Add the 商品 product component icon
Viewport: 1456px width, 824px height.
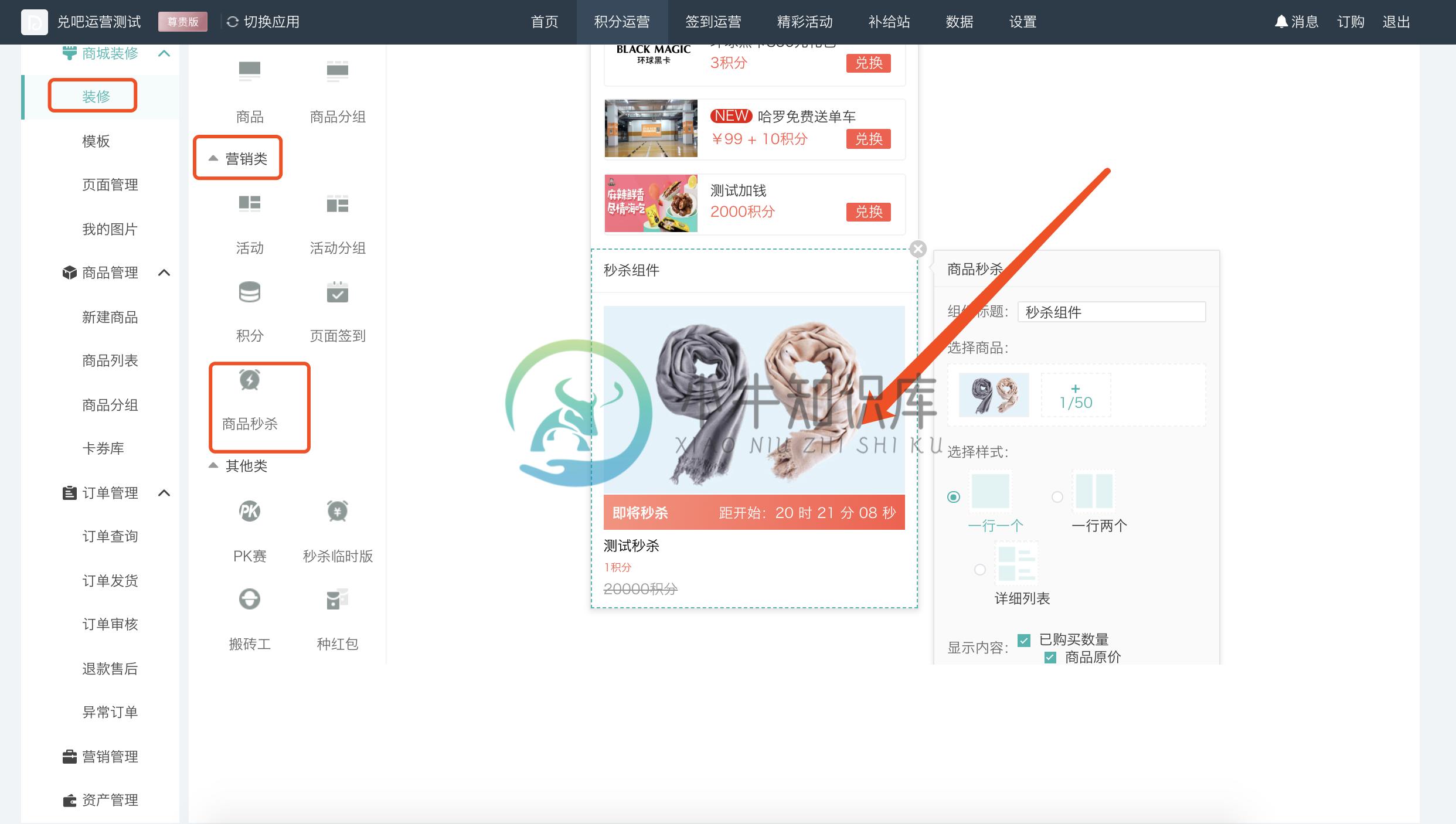tap(250, 71)
